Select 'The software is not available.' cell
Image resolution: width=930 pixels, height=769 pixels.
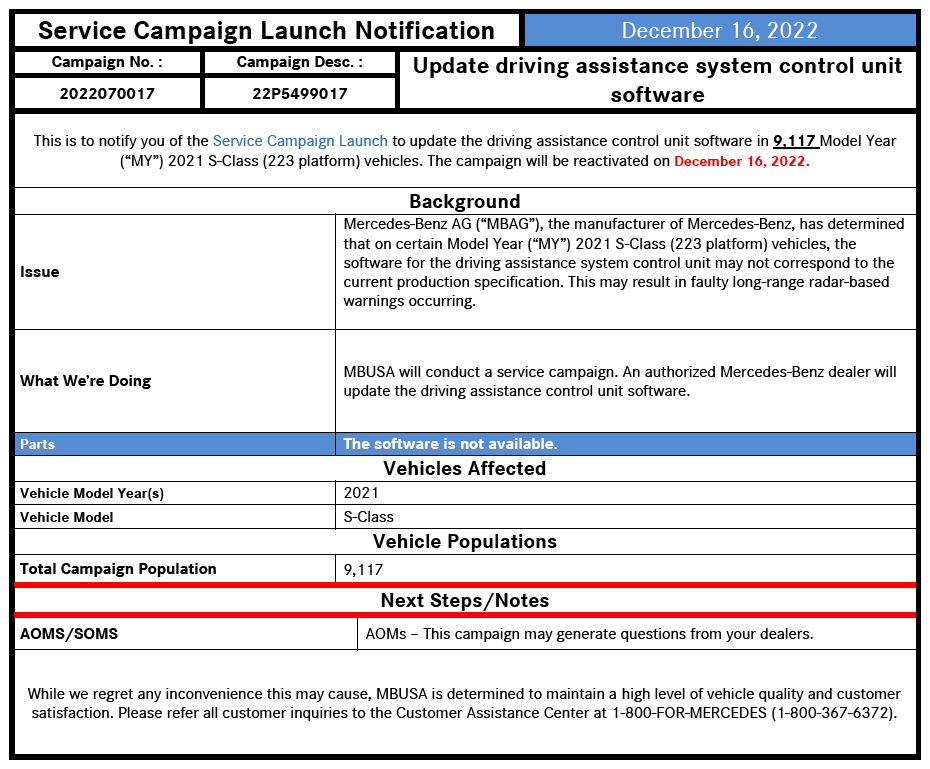pos(626,444)
